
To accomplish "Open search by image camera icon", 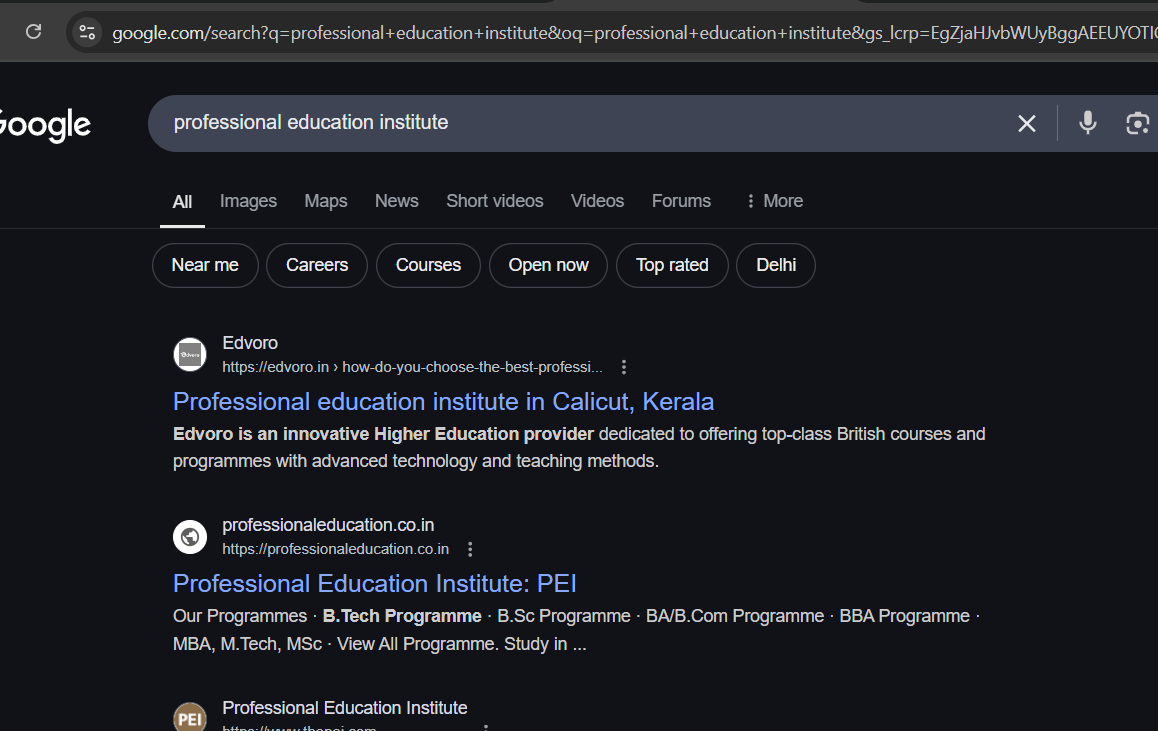I will tap(1137, 123).
